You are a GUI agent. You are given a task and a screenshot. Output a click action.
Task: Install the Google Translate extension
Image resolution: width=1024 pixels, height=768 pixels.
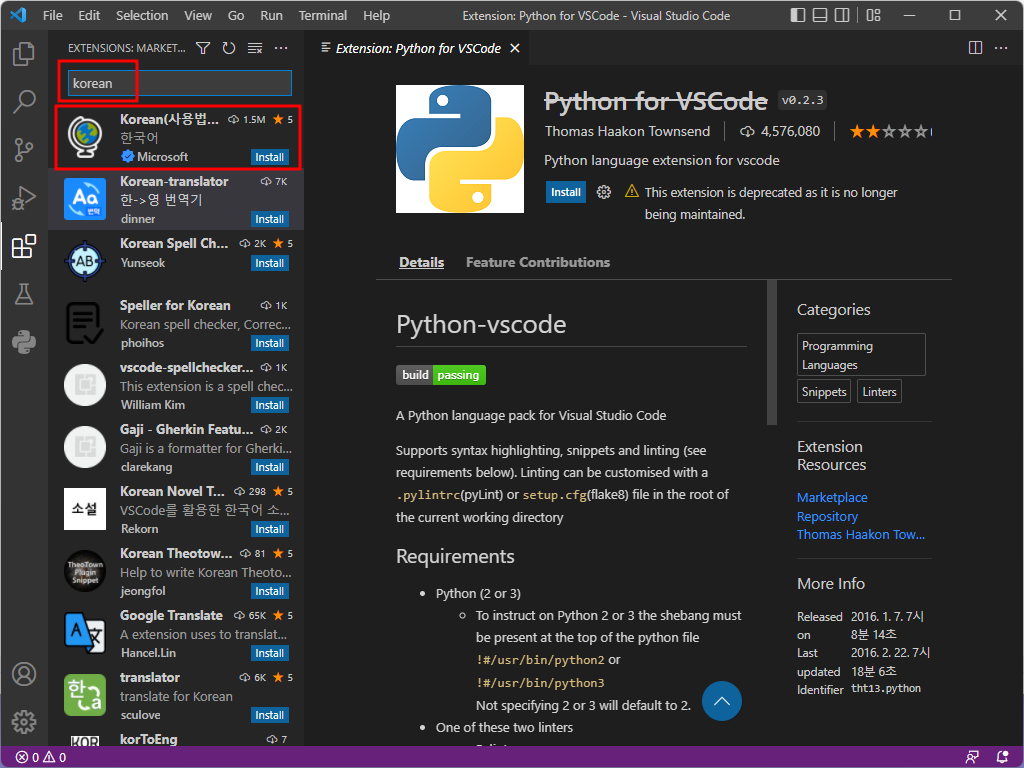tap(269, 653)
